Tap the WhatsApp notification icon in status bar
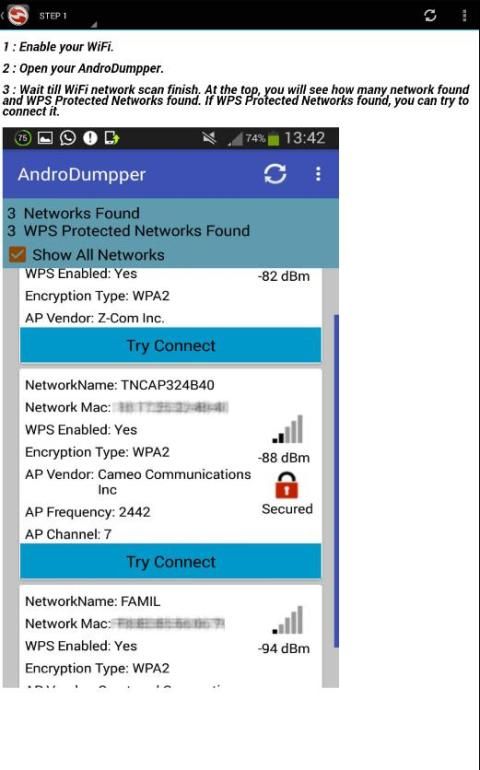This screenshot has height=770, width=480. click(x=68, y=138)
